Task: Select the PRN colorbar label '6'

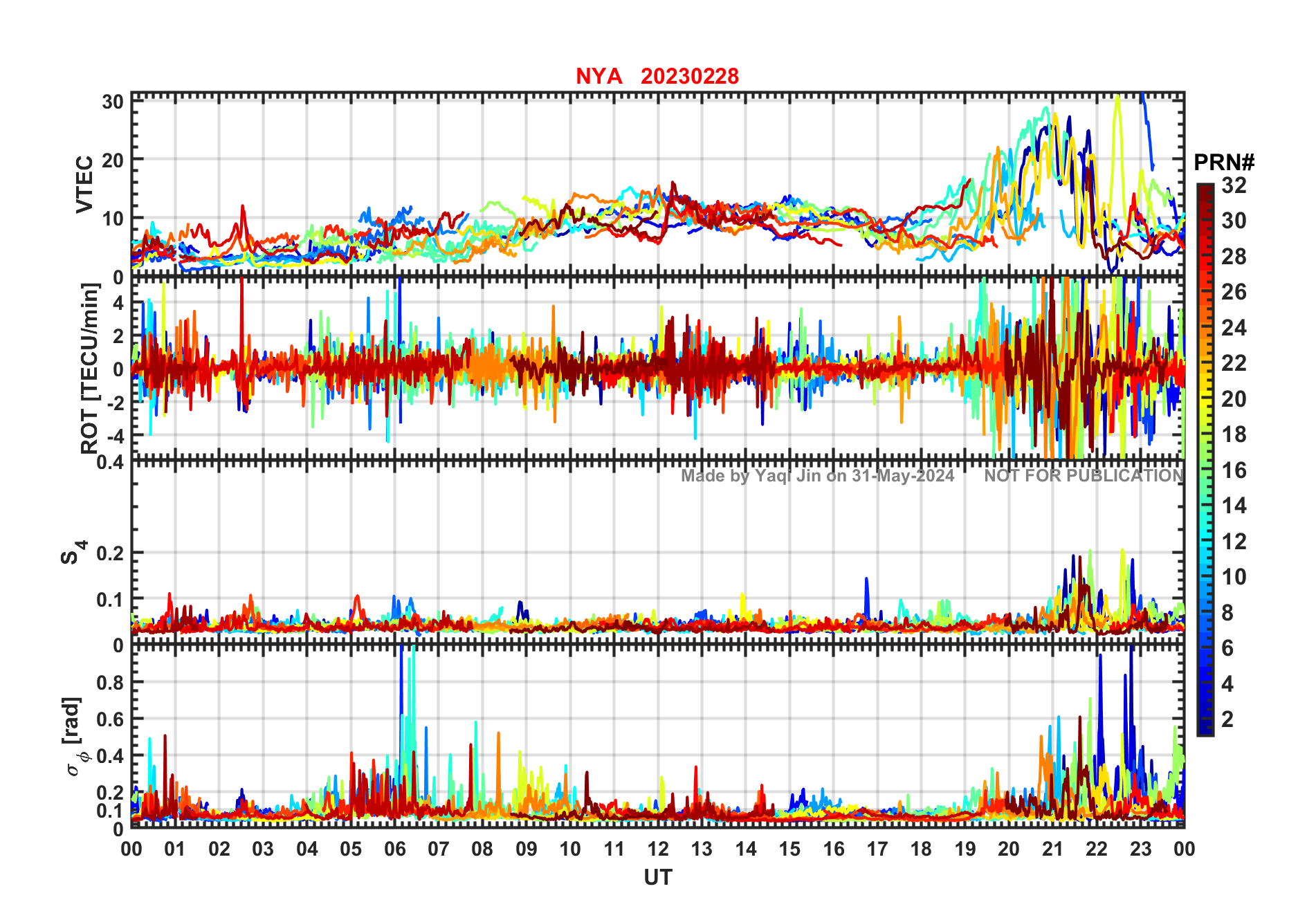Action: coord(1227,648)
